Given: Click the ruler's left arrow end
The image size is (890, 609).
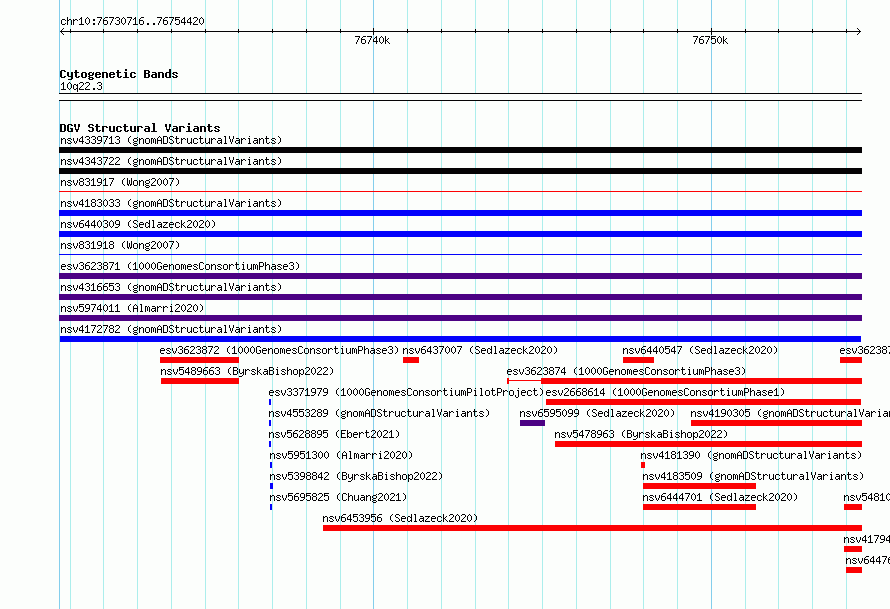Looking at the screenshot, I should pyautogui.click(x=63, y=31).
